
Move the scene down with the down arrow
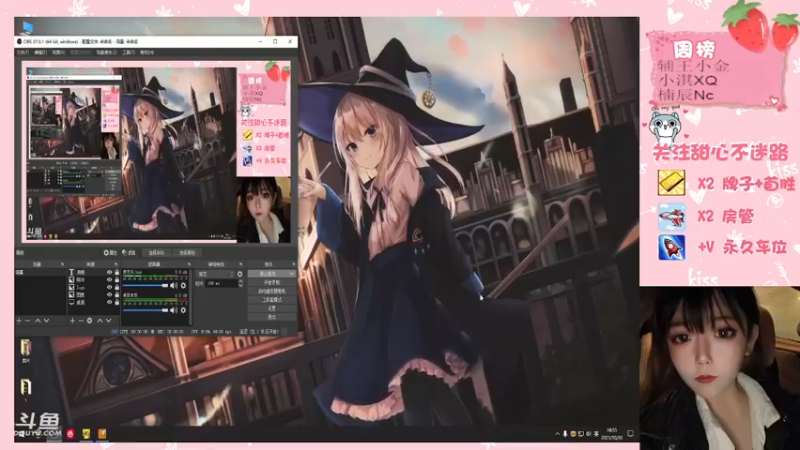click(x=46, y=320)
